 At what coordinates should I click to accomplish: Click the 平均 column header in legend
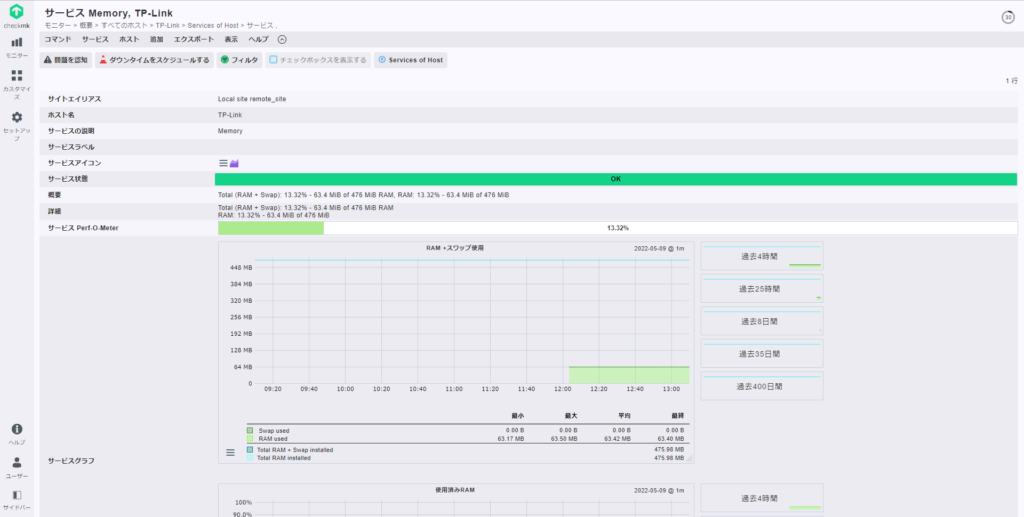(624, 416)
